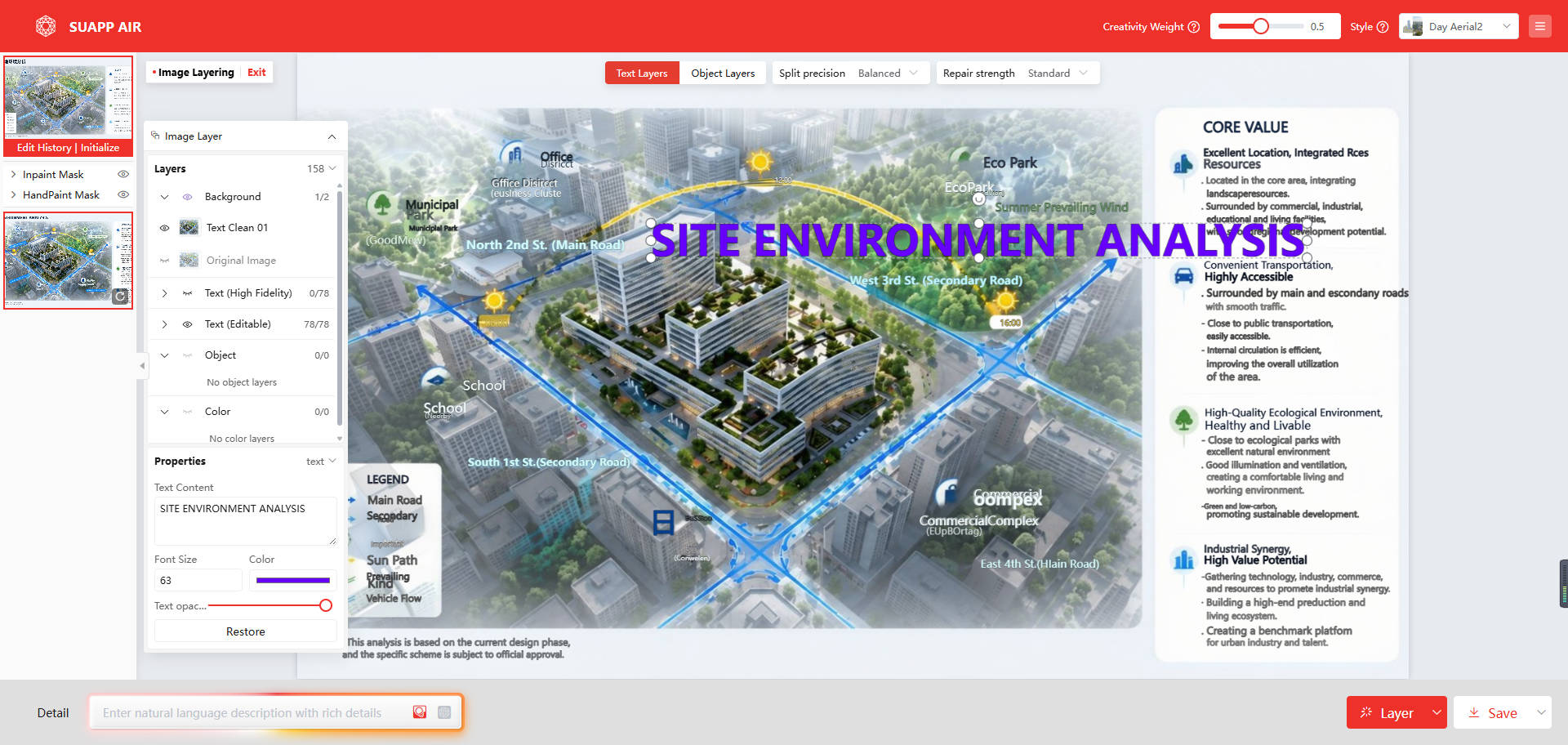Click the red image icon in Detail box
This screenshot has width=1568, height=745.
pyautogui.click(x=420, y=712)
